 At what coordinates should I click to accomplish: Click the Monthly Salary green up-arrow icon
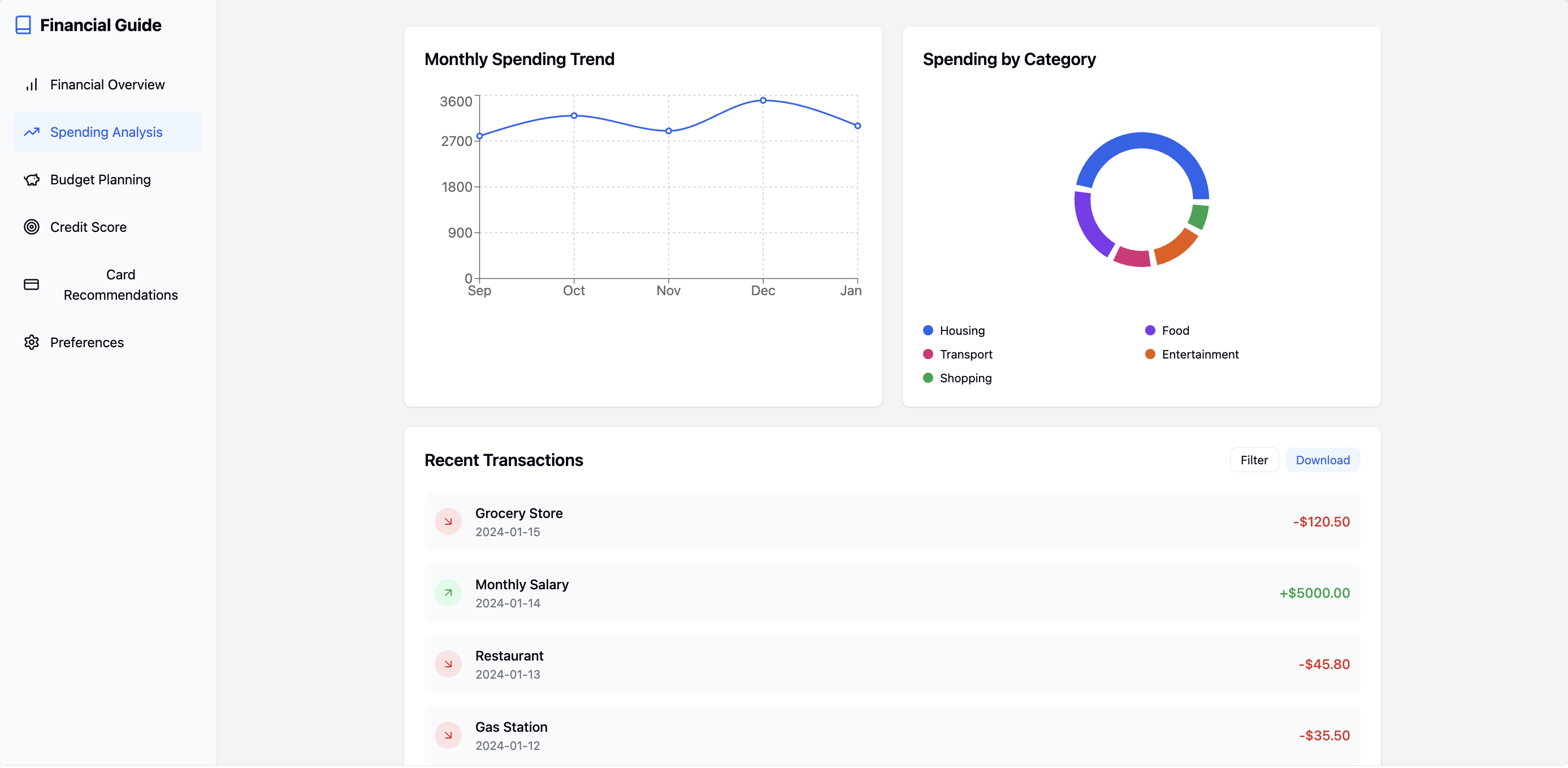point(448,593)
